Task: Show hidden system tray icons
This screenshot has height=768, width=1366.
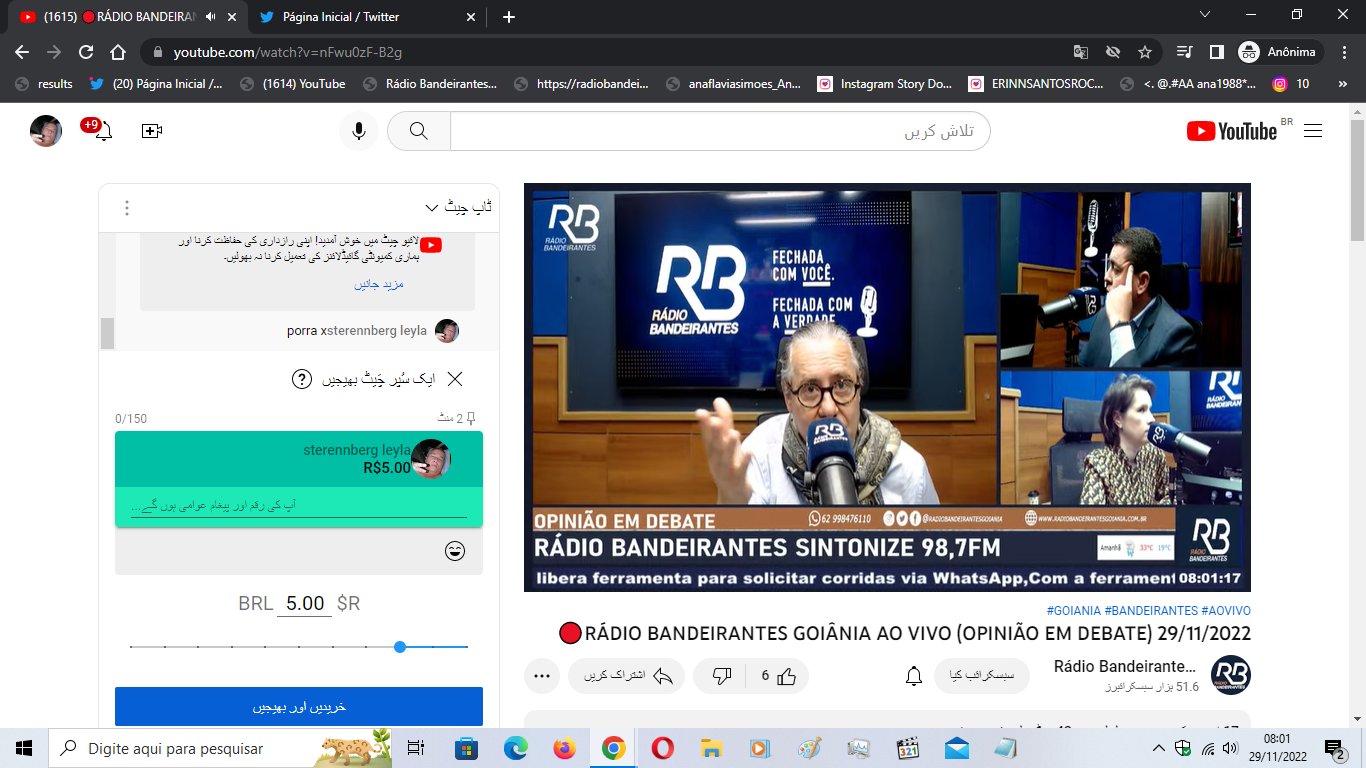Action: [1159, 748]
